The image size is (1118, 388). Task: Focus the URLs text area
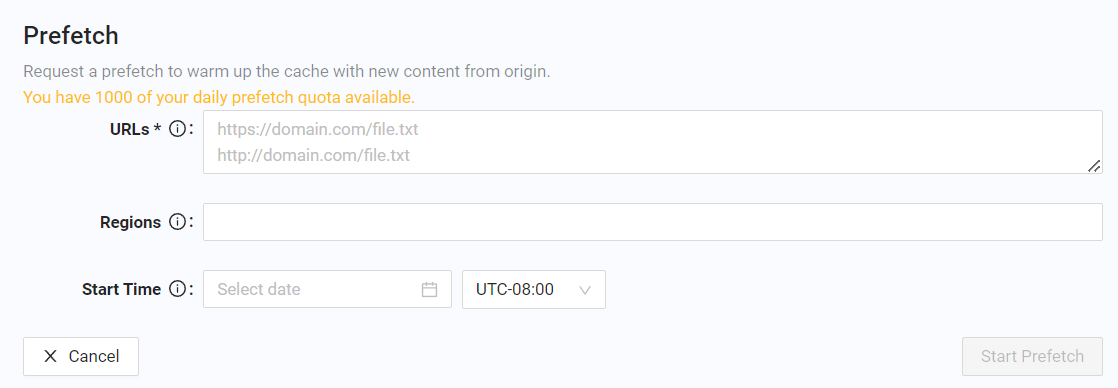pos(653,142)
